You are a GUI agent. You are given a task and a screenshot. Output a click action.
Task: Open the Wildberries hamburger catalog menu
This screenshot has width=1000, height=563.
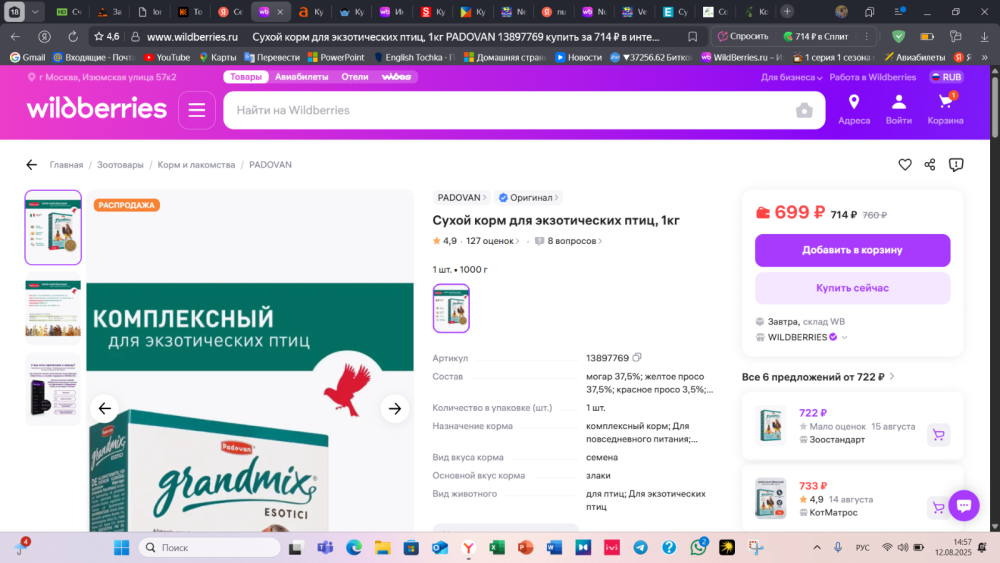point(196,110)
